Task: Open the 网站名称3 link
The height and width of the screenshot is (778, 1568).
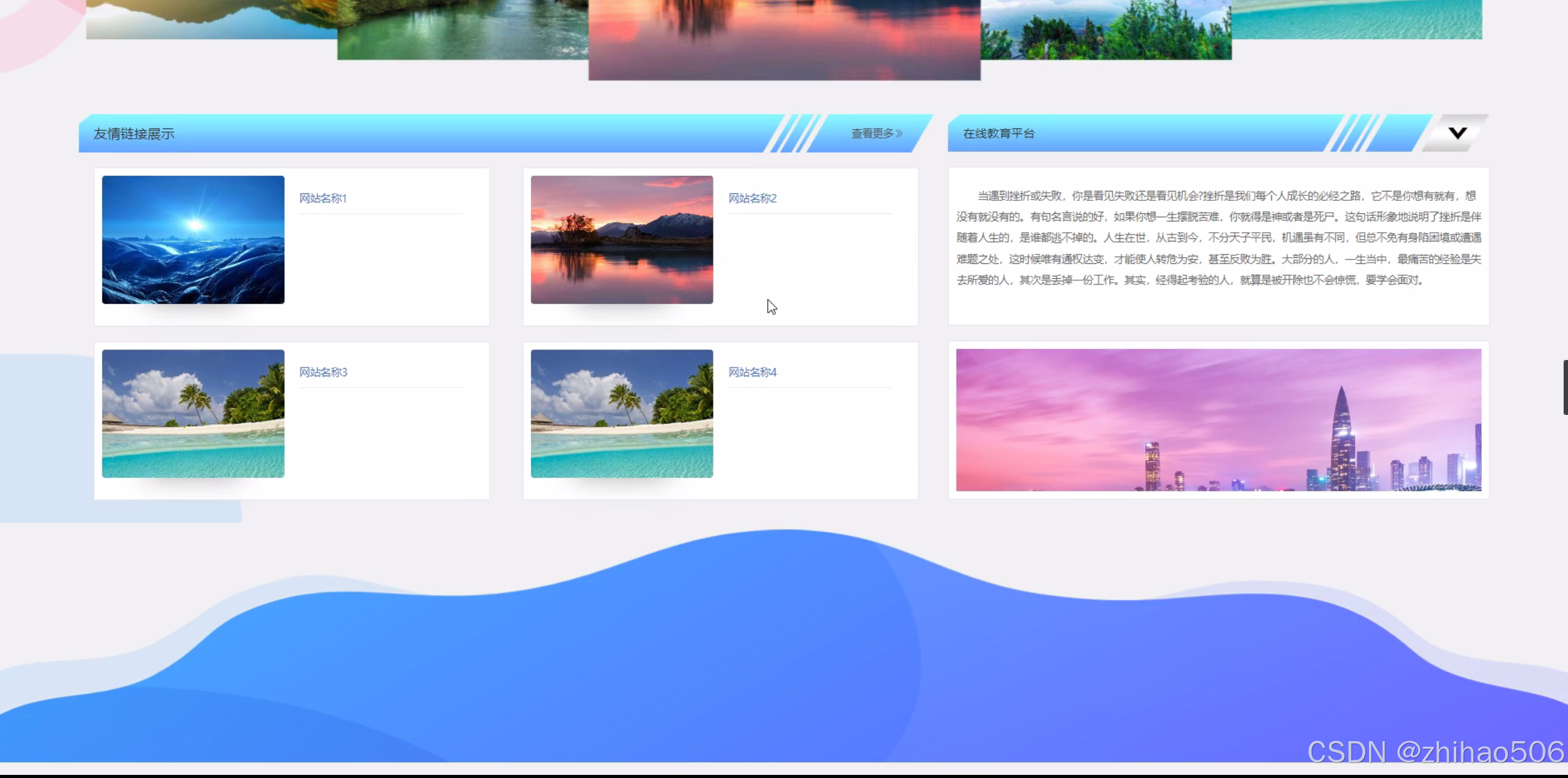Action: point(323,372)
